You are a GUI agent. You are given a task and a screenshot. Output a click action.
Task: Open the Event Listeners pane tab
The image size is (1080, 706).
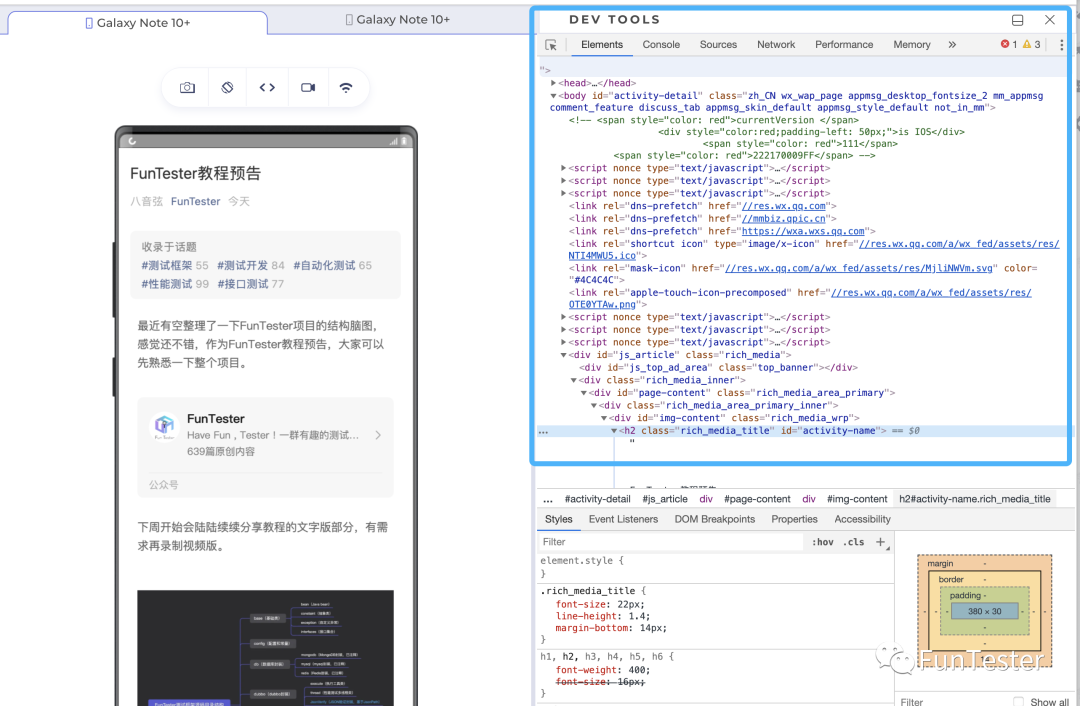(623, 519)
